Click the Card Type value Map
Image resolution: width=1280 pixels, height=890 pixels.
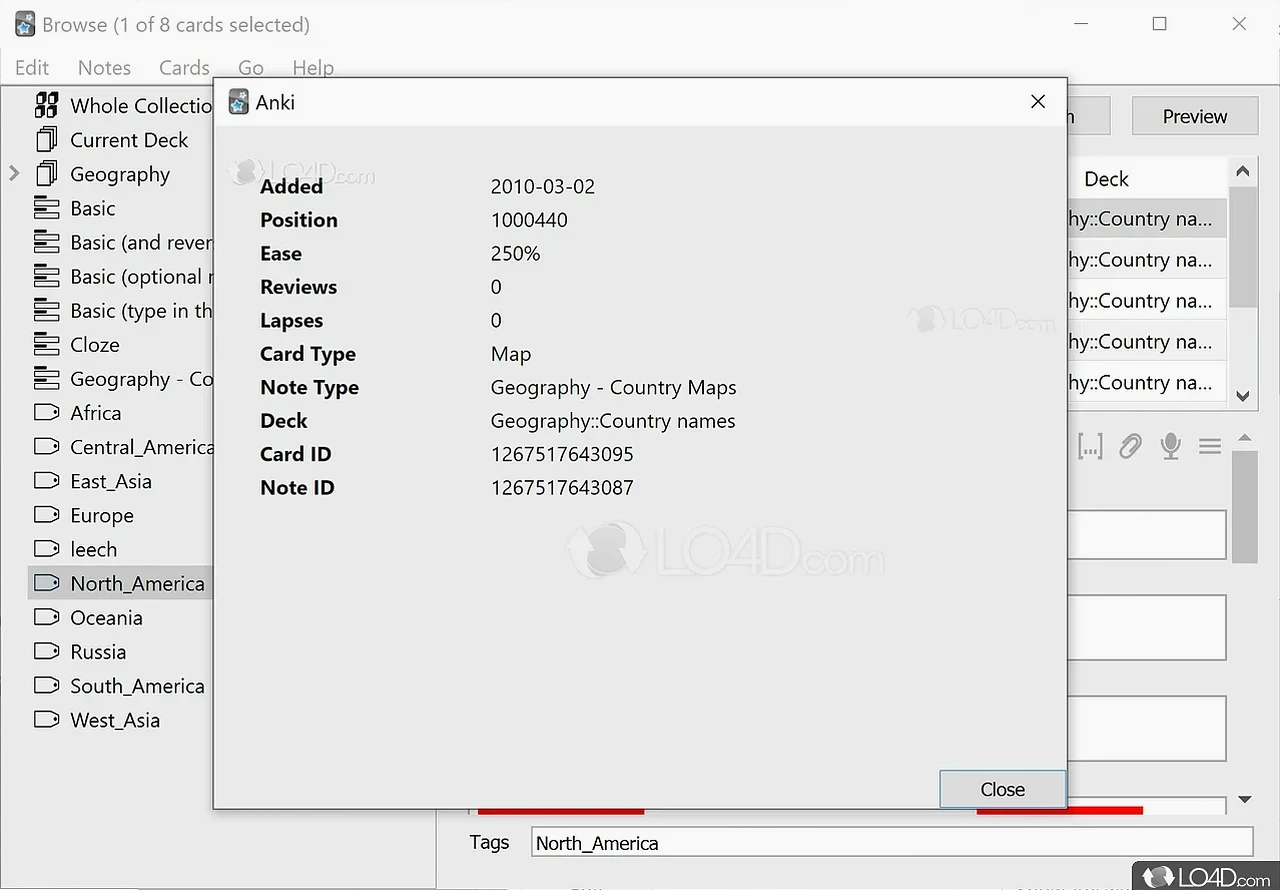tap(510, 354)
